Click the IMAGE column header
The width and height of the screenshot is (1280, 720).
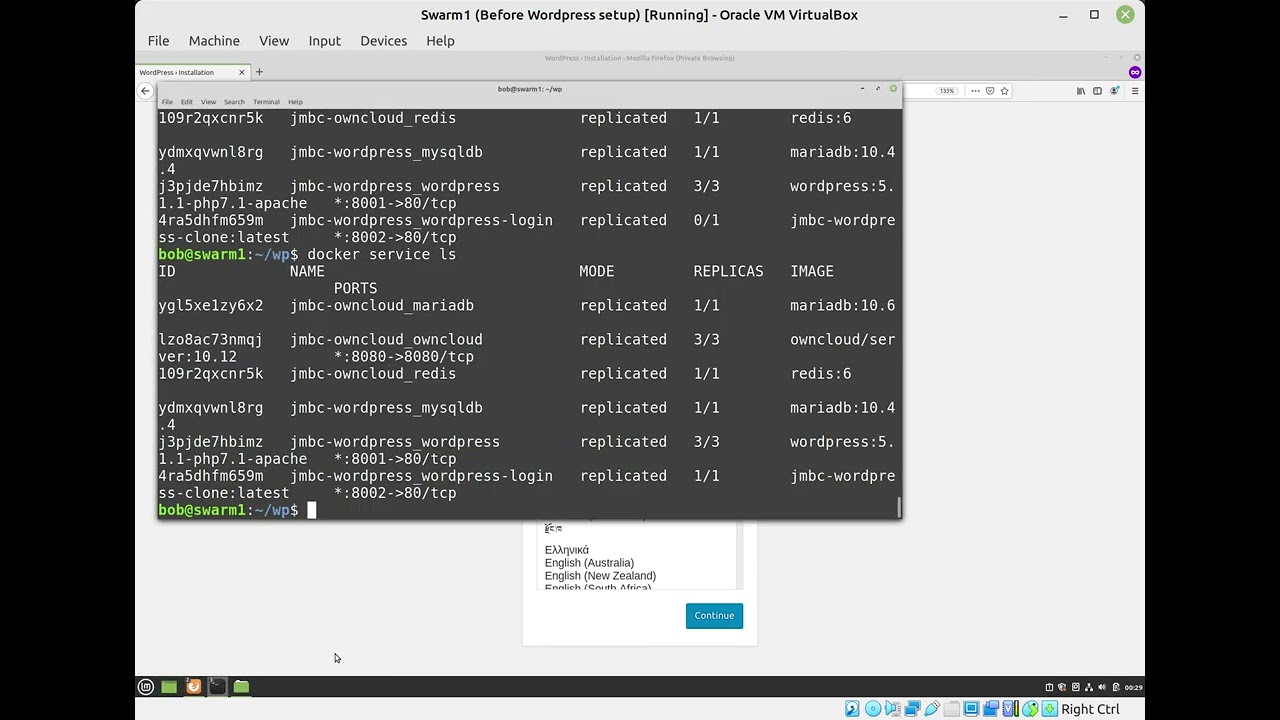point(812,271)
